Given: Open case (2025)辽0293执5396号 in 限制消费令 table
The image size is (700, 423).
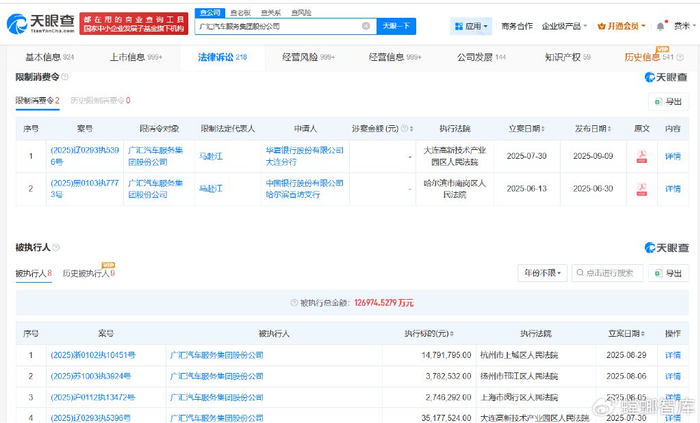Looking at the screenshot, I should [85, 156].
